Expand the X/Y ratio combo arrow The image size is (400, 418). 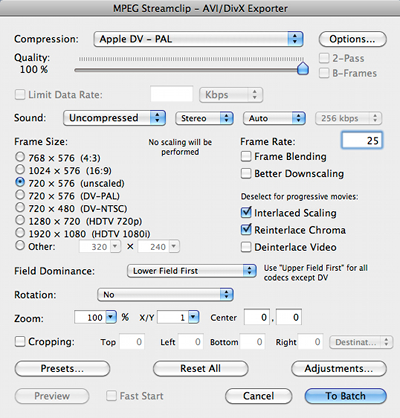194,317
